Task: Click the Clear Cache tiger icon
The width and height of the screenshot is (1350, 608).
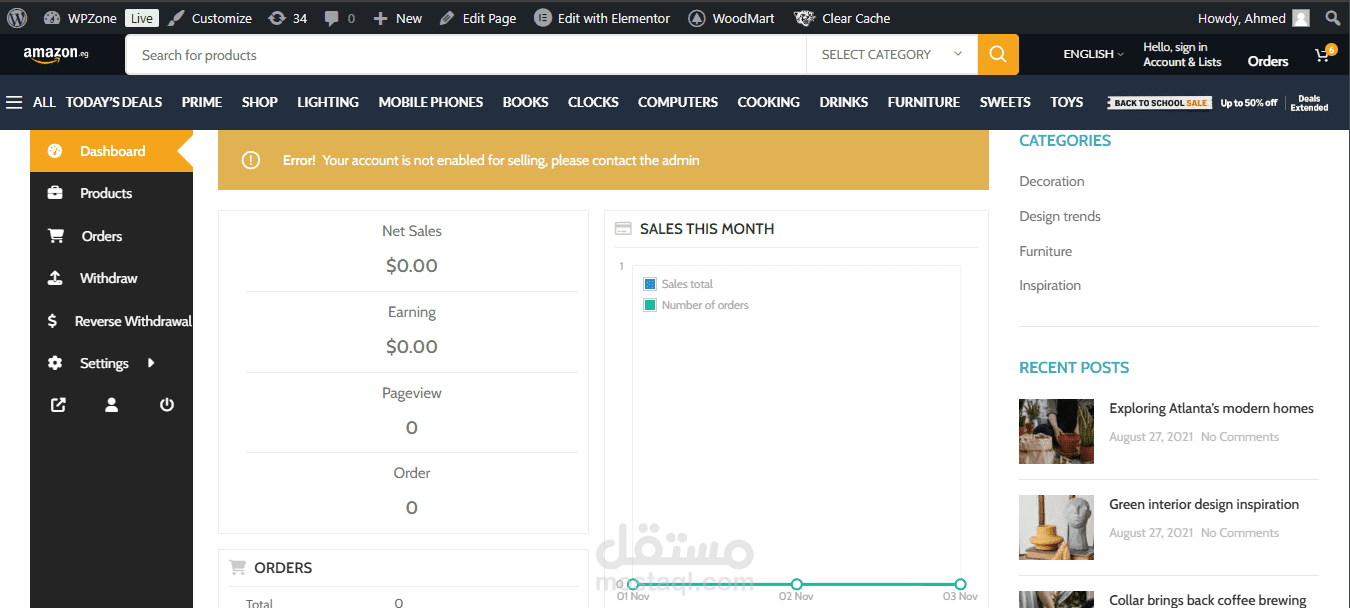Action: pyautogui.click(x=804, y=18)
